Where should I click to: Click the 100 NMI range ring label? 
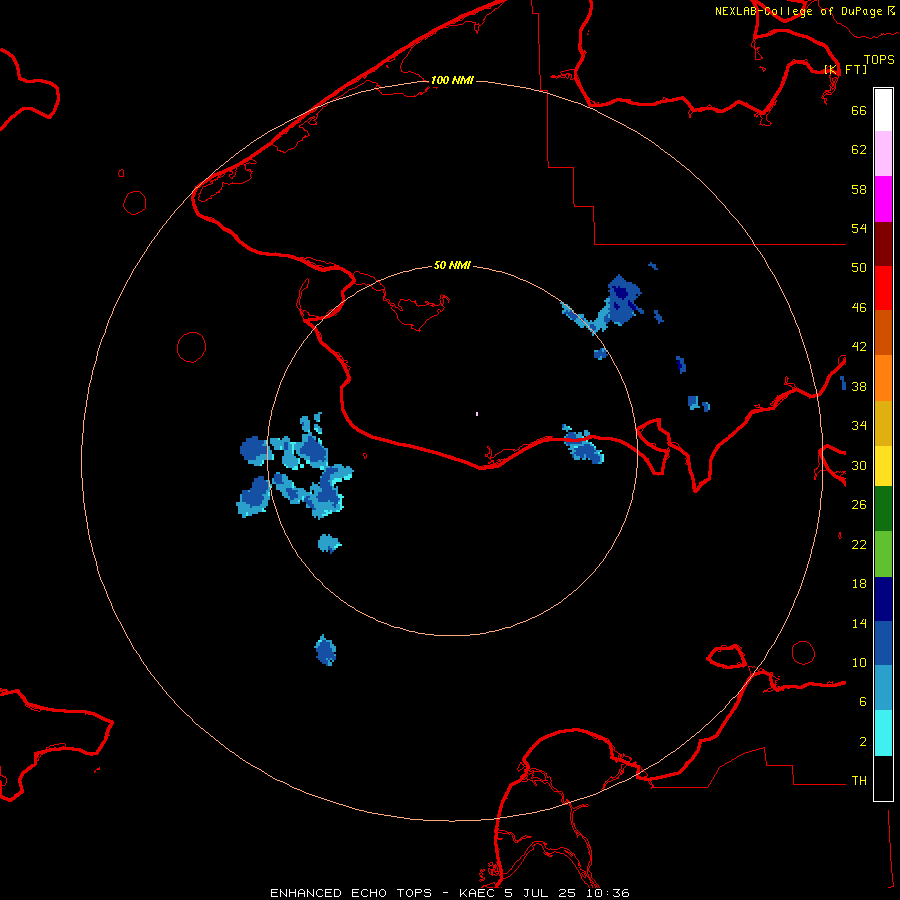(452, 80)
